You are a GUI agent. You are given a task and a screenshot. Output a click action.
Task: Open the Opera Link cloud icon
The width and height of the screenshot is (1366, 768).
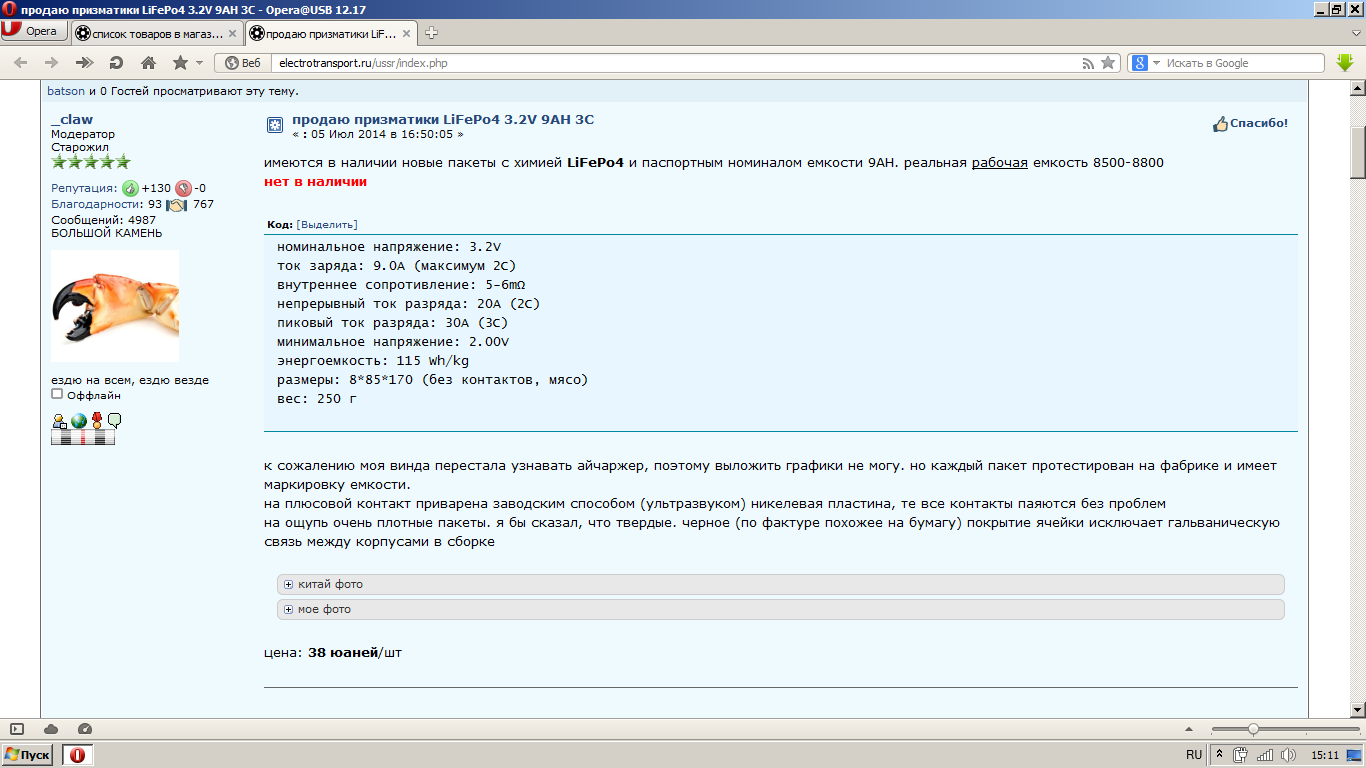click(x=51, y=729)
